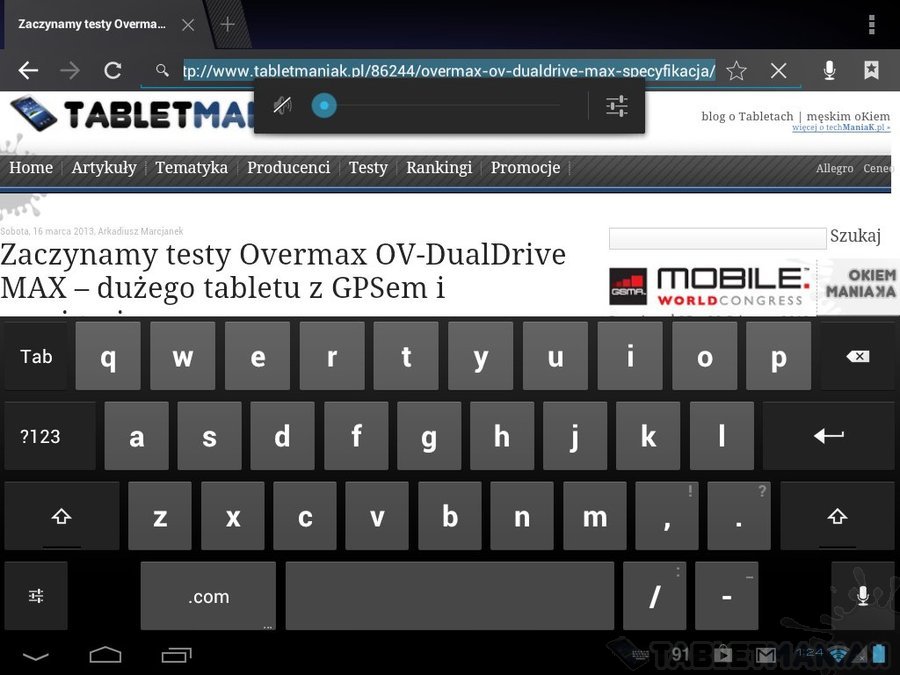This screenshot has width=900, height=675.
Task: Tap the period key
Action: point(739,516)
